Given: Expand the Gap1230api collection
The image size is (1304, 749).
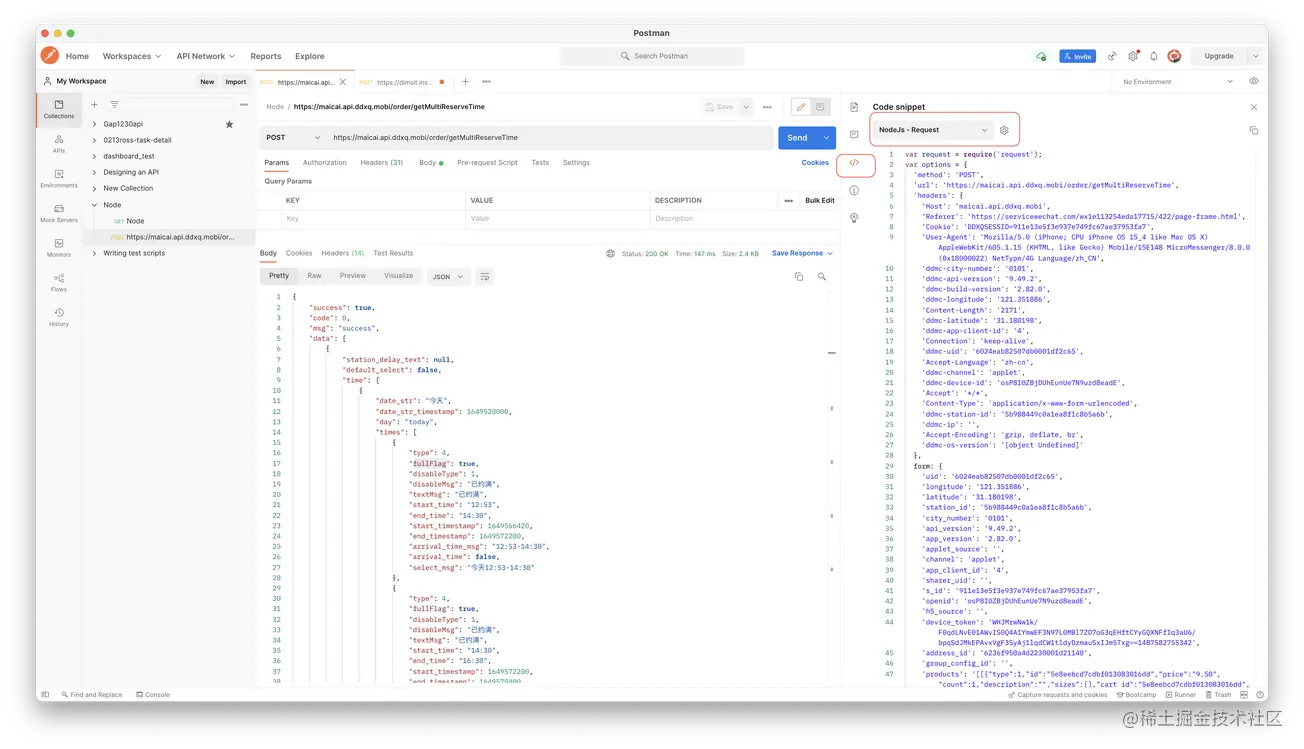Looking at the screenshot, I should [x=95, y=124].
